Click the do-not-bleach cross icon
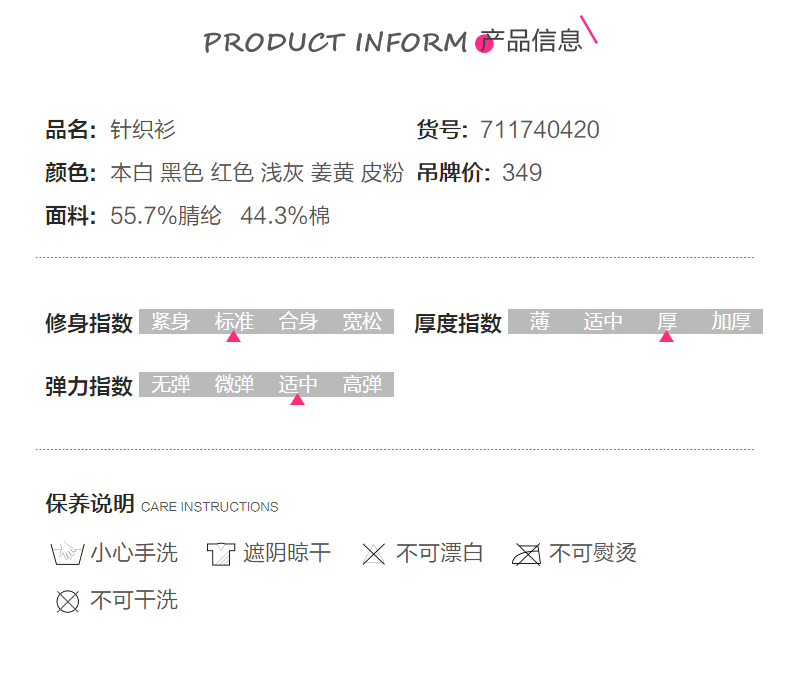790x681 pixels. coord(373,554)
